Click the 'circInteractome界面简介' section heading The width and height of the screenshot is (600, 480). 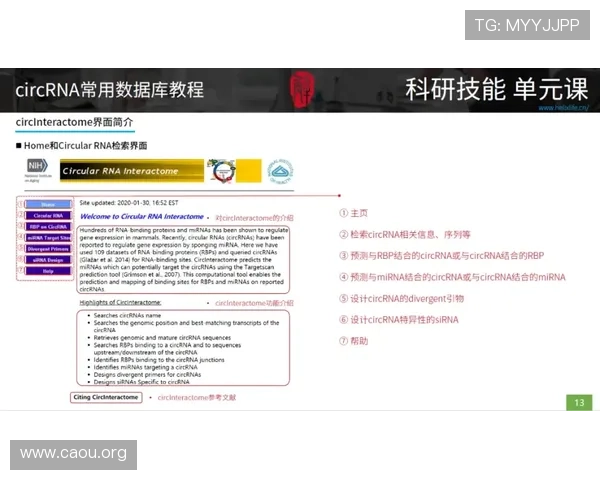point(74,122)
